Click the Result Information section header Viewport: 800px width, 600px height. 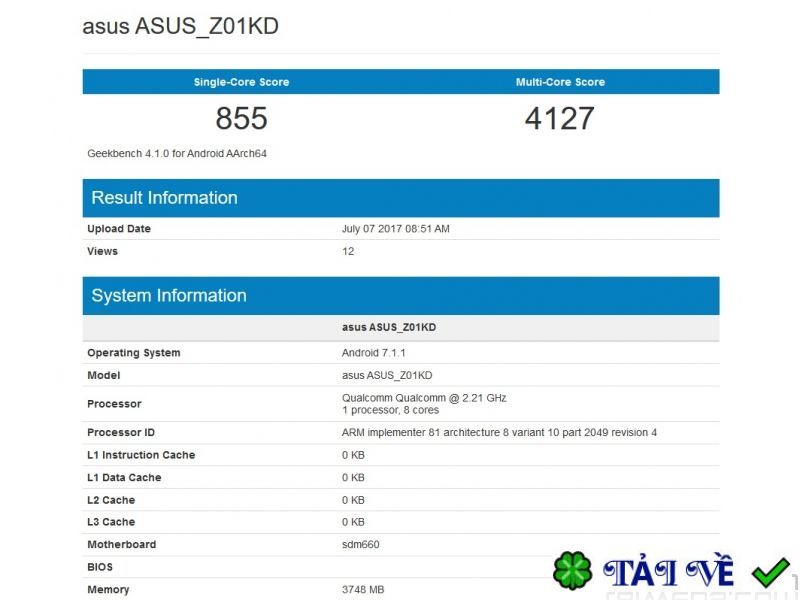pos(163,198)
